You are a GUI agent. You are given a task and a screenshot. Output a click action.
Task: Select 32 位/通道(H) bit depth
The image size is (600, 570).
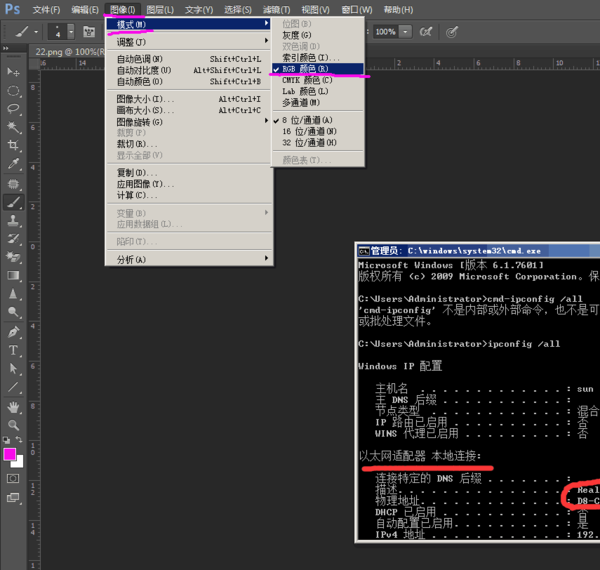coord(318,143)
